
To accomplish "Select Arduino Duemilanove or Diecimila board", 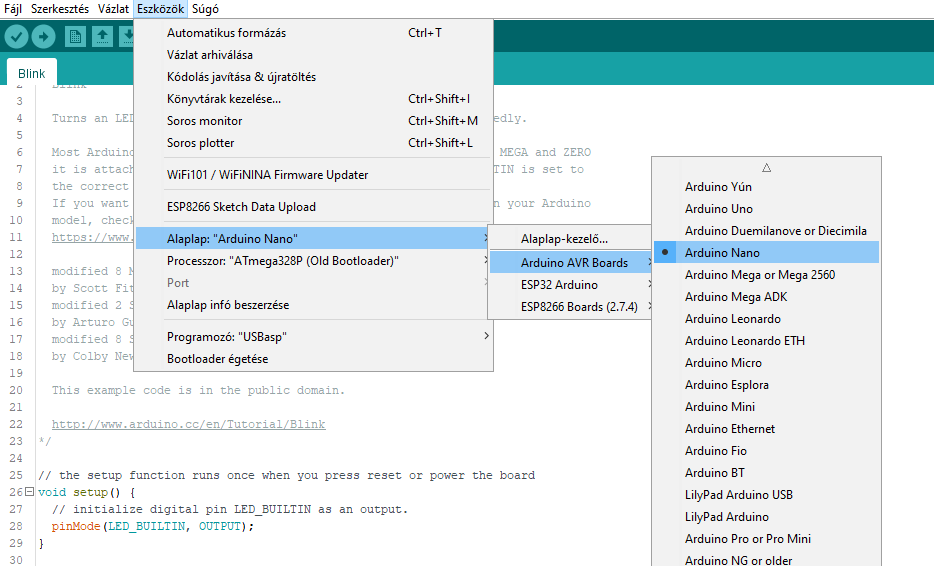I will (766, 231).
